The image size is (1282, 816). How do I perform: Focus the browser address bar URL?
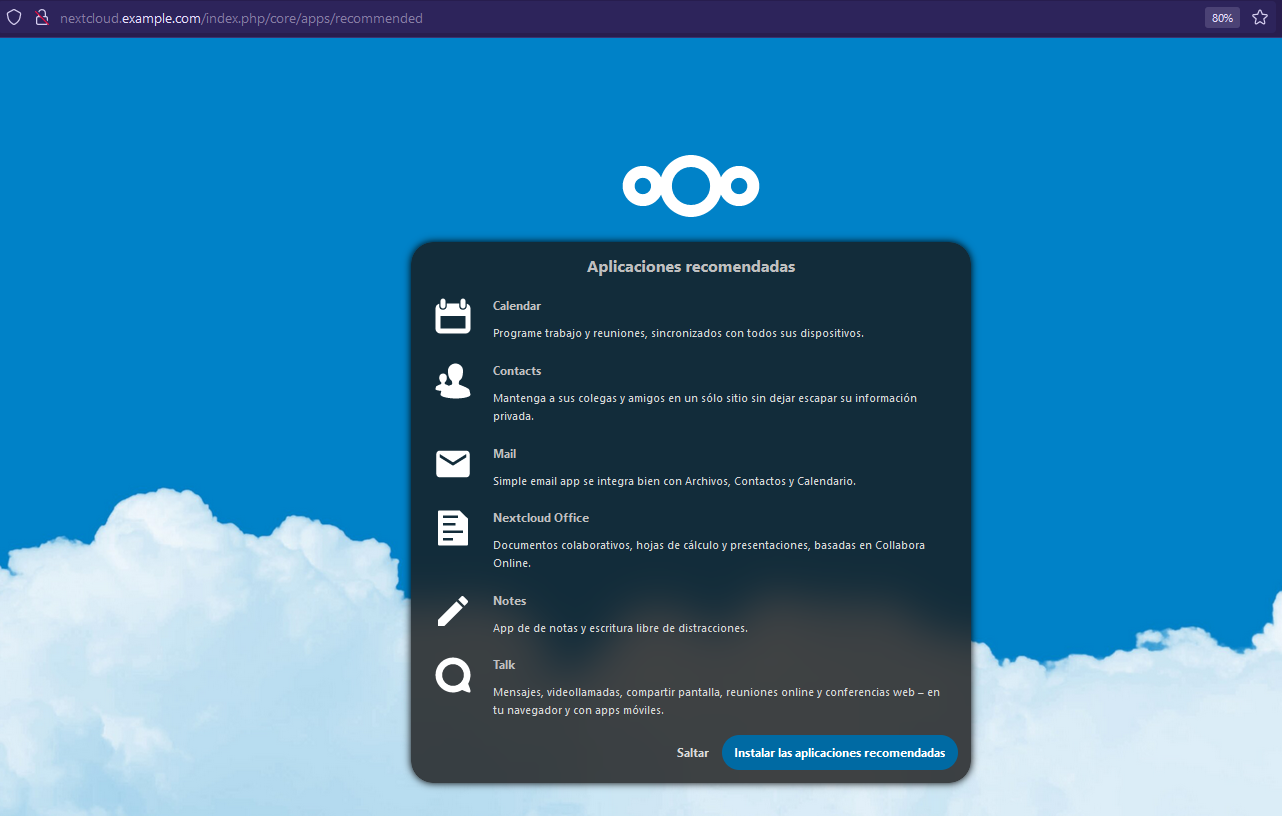click(x=241, y=18)
